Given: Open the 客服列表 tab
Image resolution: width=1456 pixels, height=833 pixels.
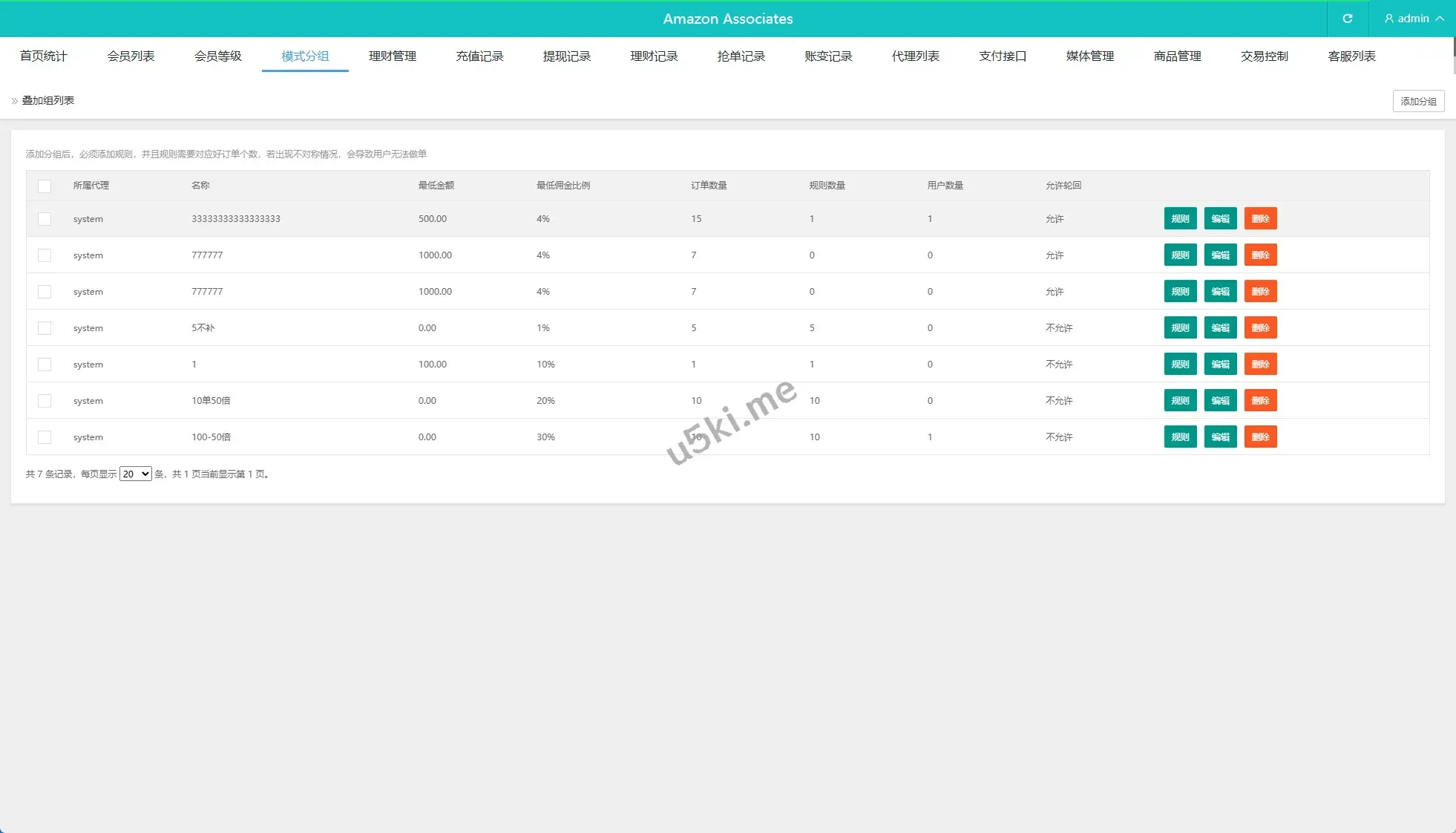Looking at the screenshot, I should [1351, 56].
